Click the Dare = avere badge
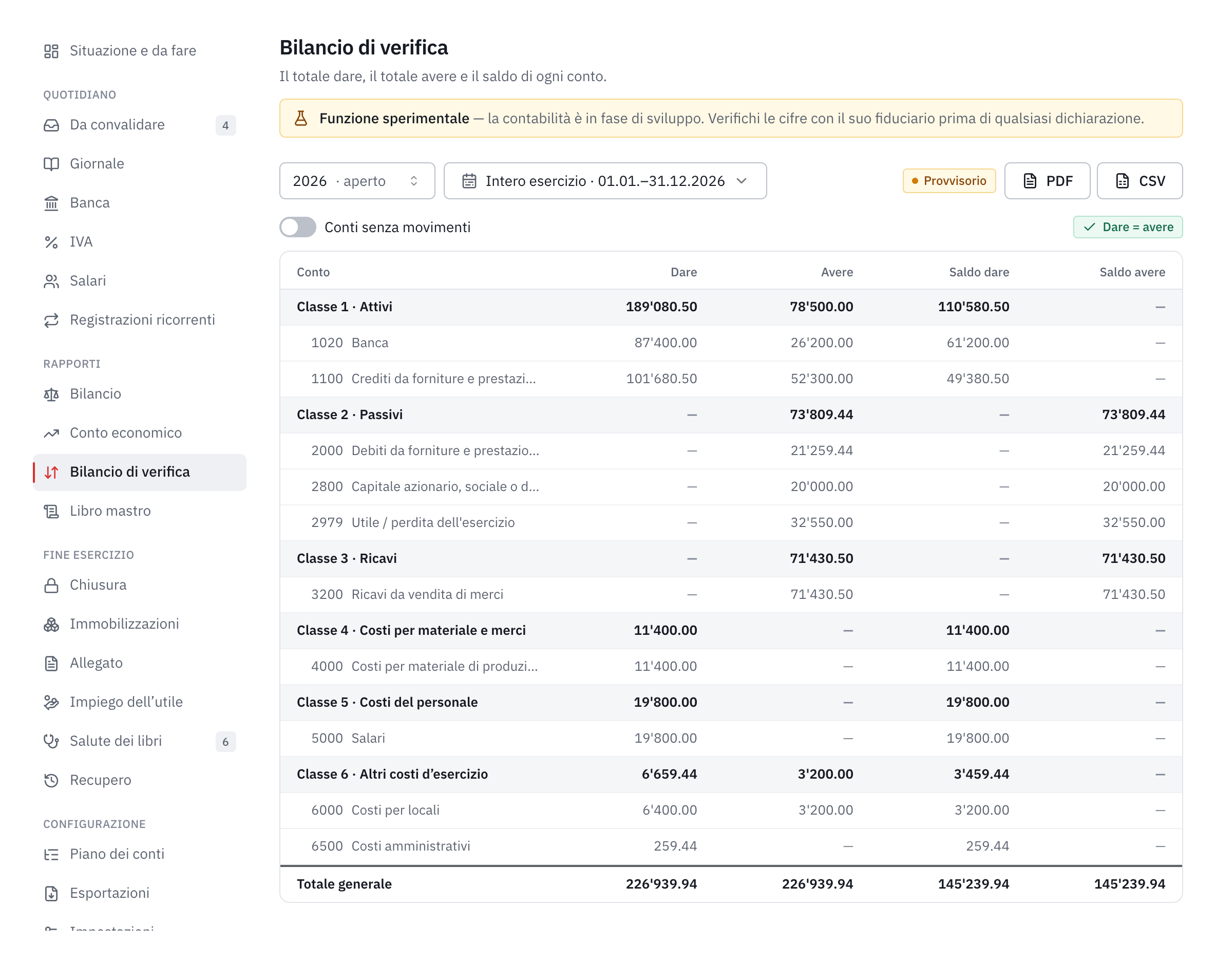 pyautogui.click(x=1127, y=227)
